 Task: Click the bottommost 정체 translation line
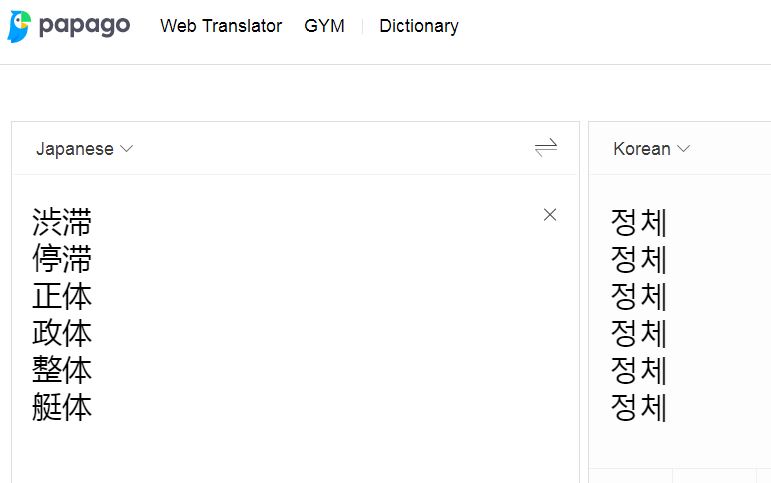point(638,407)
